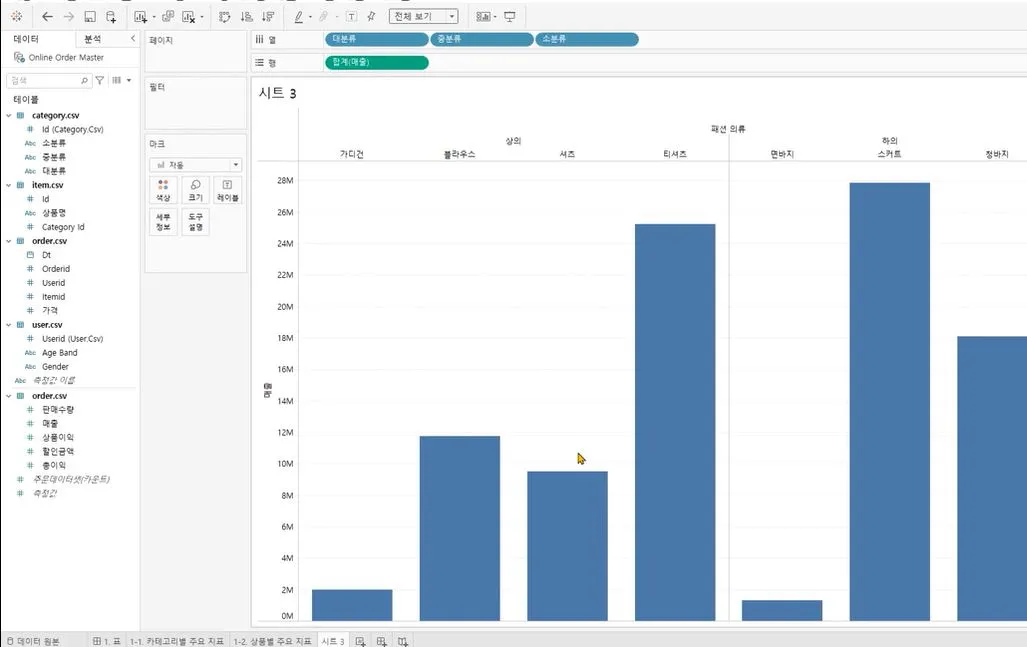Click the Duplicate sheet toolbar icon
This screenshot has width=1027, height=647.
tap(168, 16)
